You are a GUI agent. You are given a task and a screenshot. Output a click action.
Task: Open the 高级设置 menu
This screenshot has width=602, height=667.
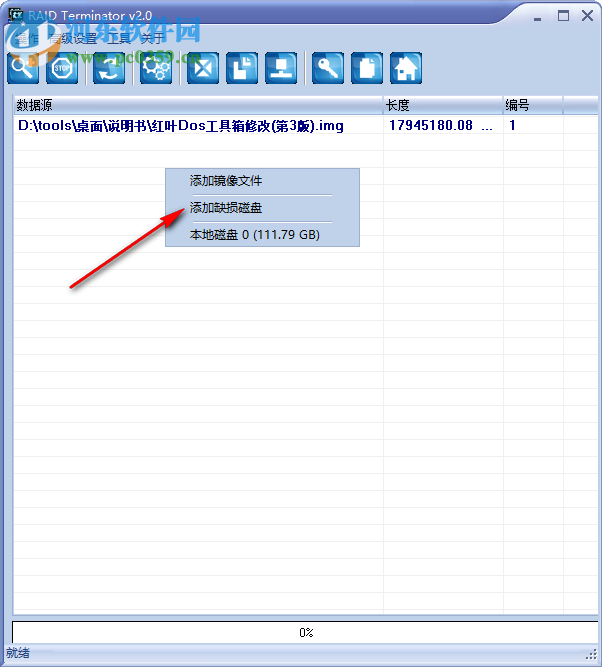click(x=73, y=39)
